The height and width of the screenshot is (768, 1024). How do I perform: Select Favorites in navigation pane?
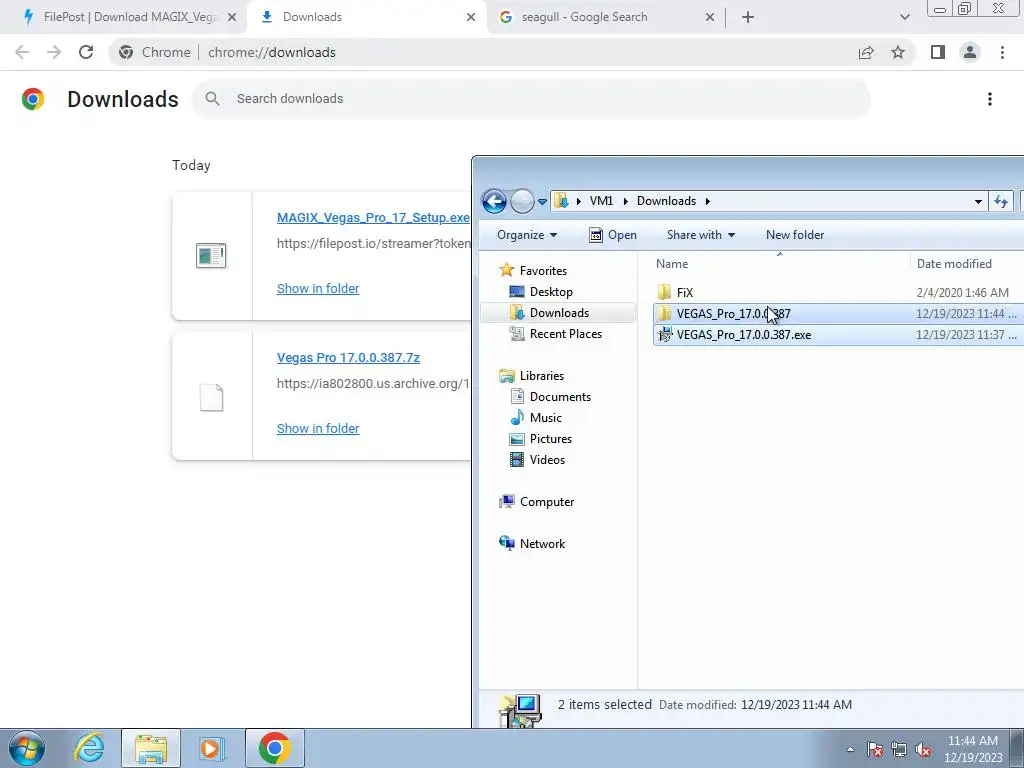(543, 270)
